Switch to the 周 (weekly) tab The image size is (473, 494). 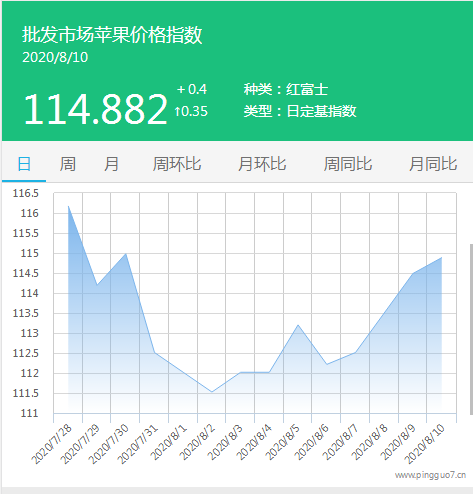[68, 164]
